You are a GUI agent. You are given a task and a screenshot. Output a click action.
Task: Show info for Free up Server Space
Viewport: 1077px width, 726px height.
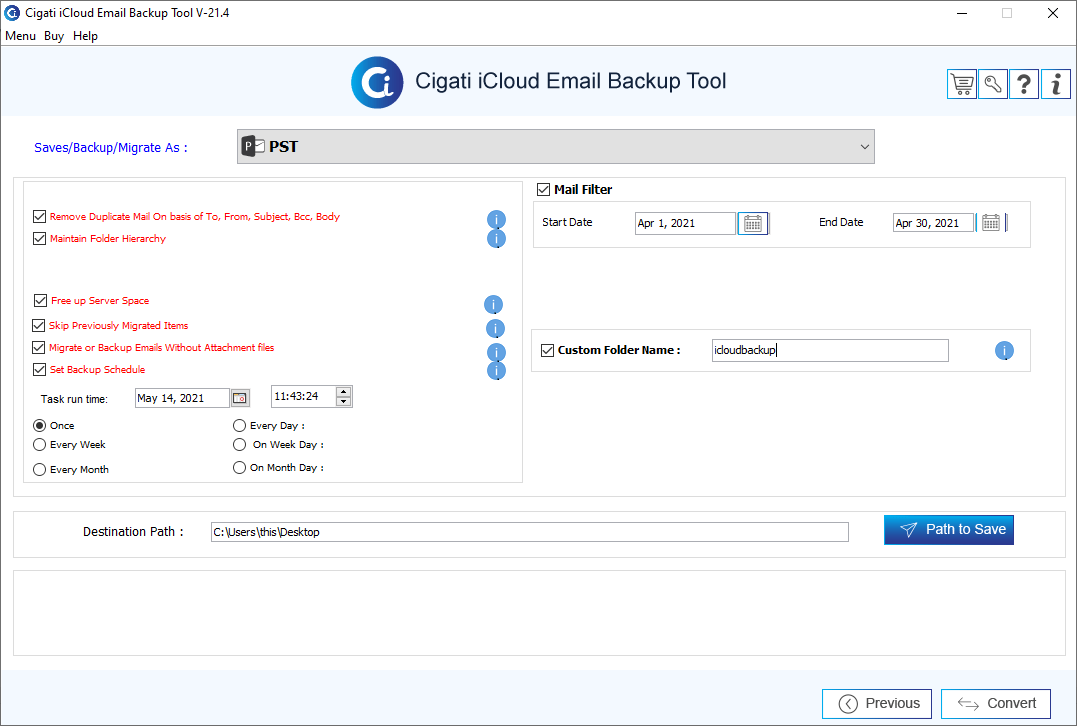tap(493, 304)
